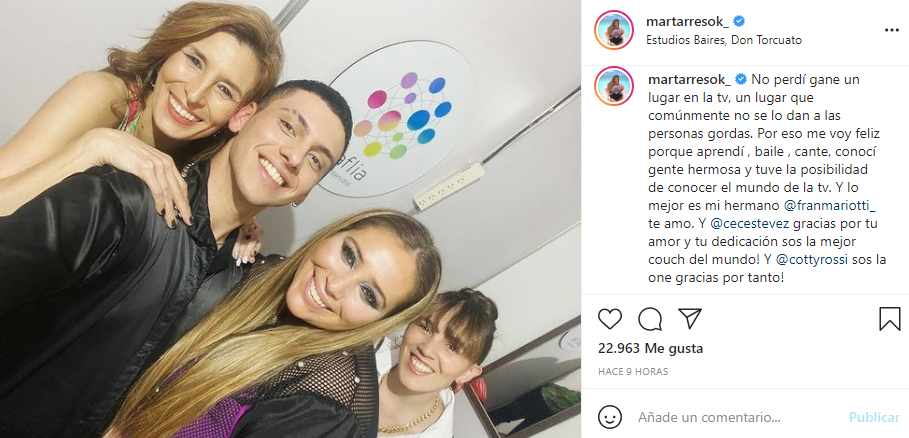Open emoji picker smiley icon

(610, 417)
